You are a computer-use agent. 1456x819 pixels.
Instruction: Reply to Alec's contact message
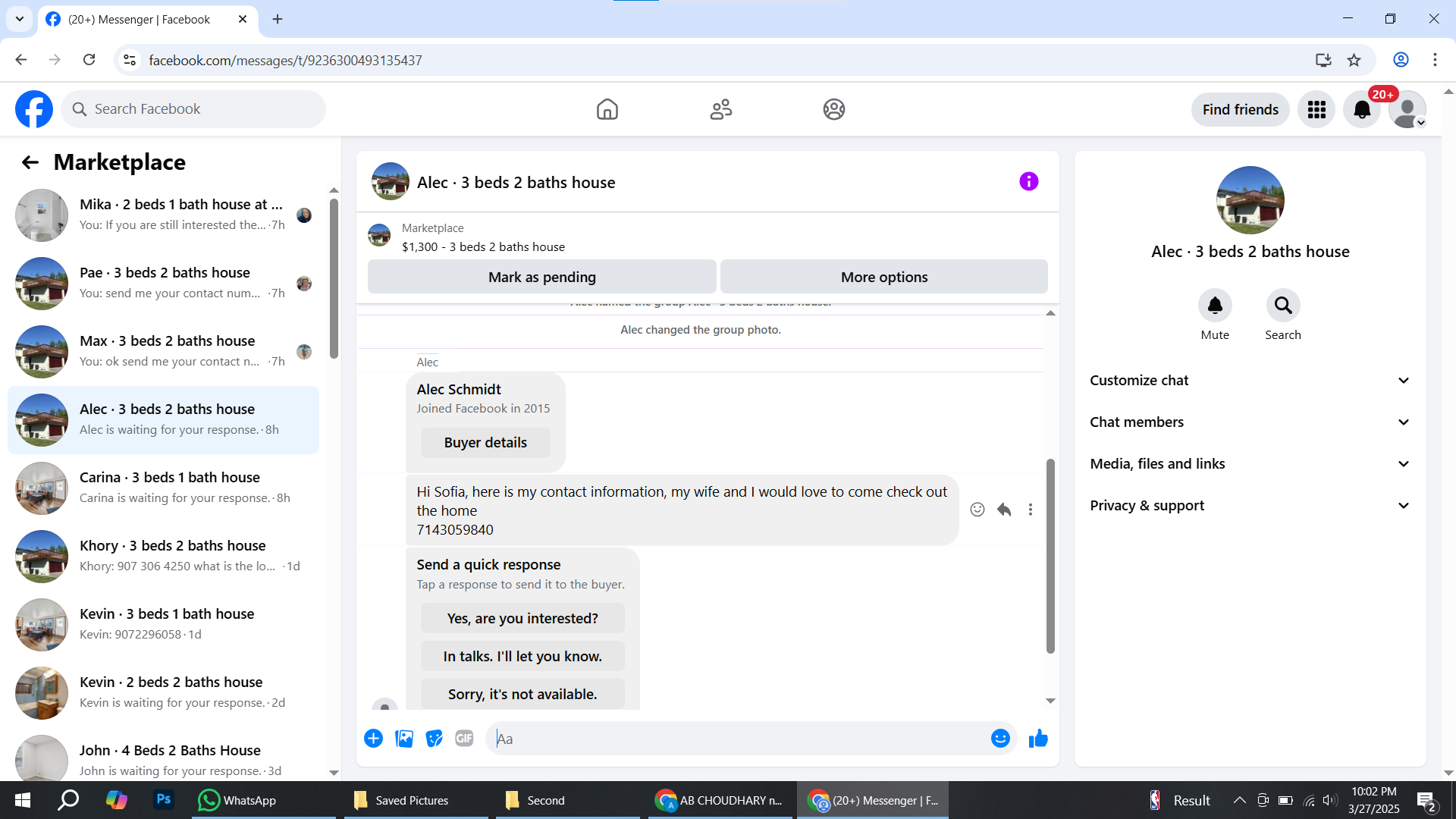tap(1004, 510)
